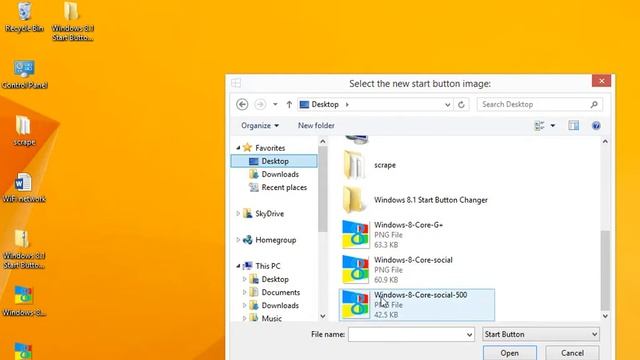The width and height of the screenshot is (640, 360).
Task: Click the Desktop breadcrumb in address bar
Action: (x=325, y=104)
